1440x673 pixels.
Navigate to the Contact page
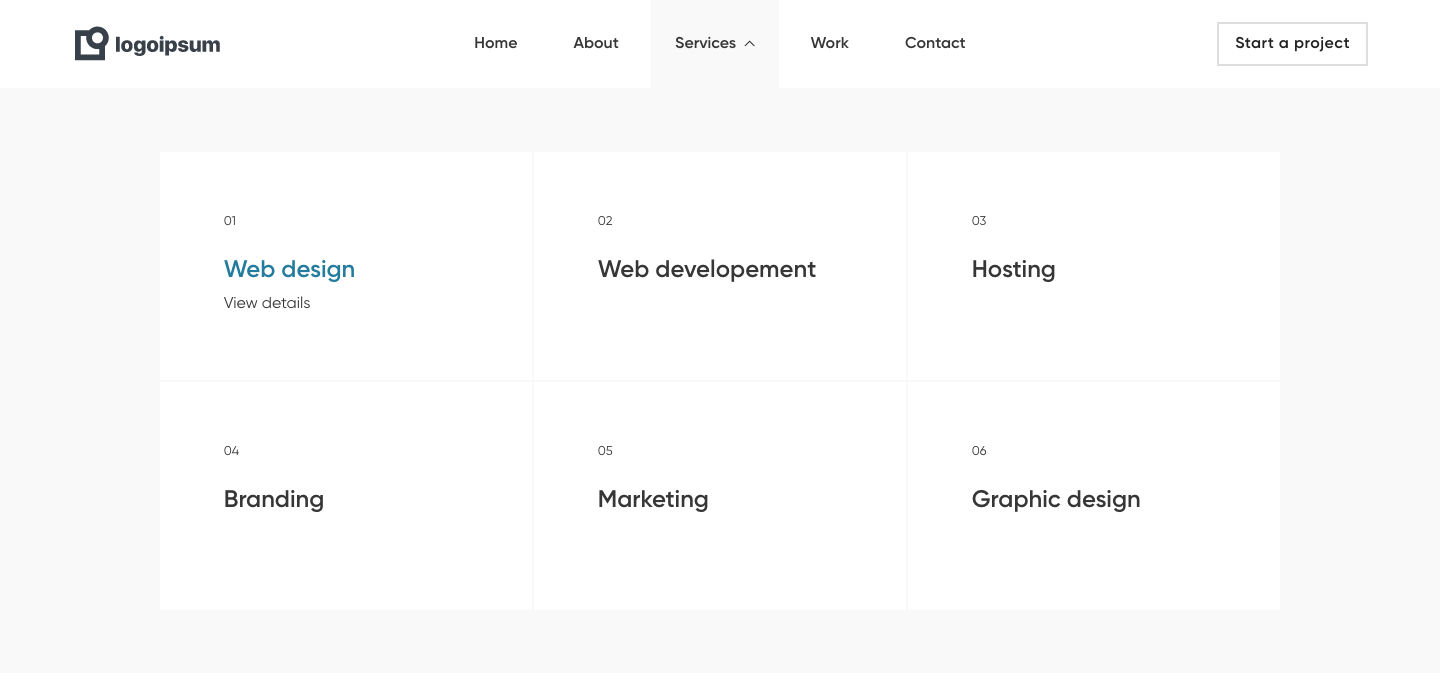click(x=934, y=43)
